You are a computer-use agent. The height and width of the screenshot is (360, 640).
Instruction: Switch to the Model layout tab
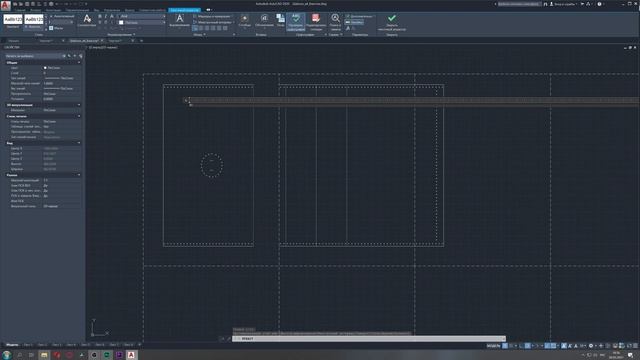pos(12,345)
